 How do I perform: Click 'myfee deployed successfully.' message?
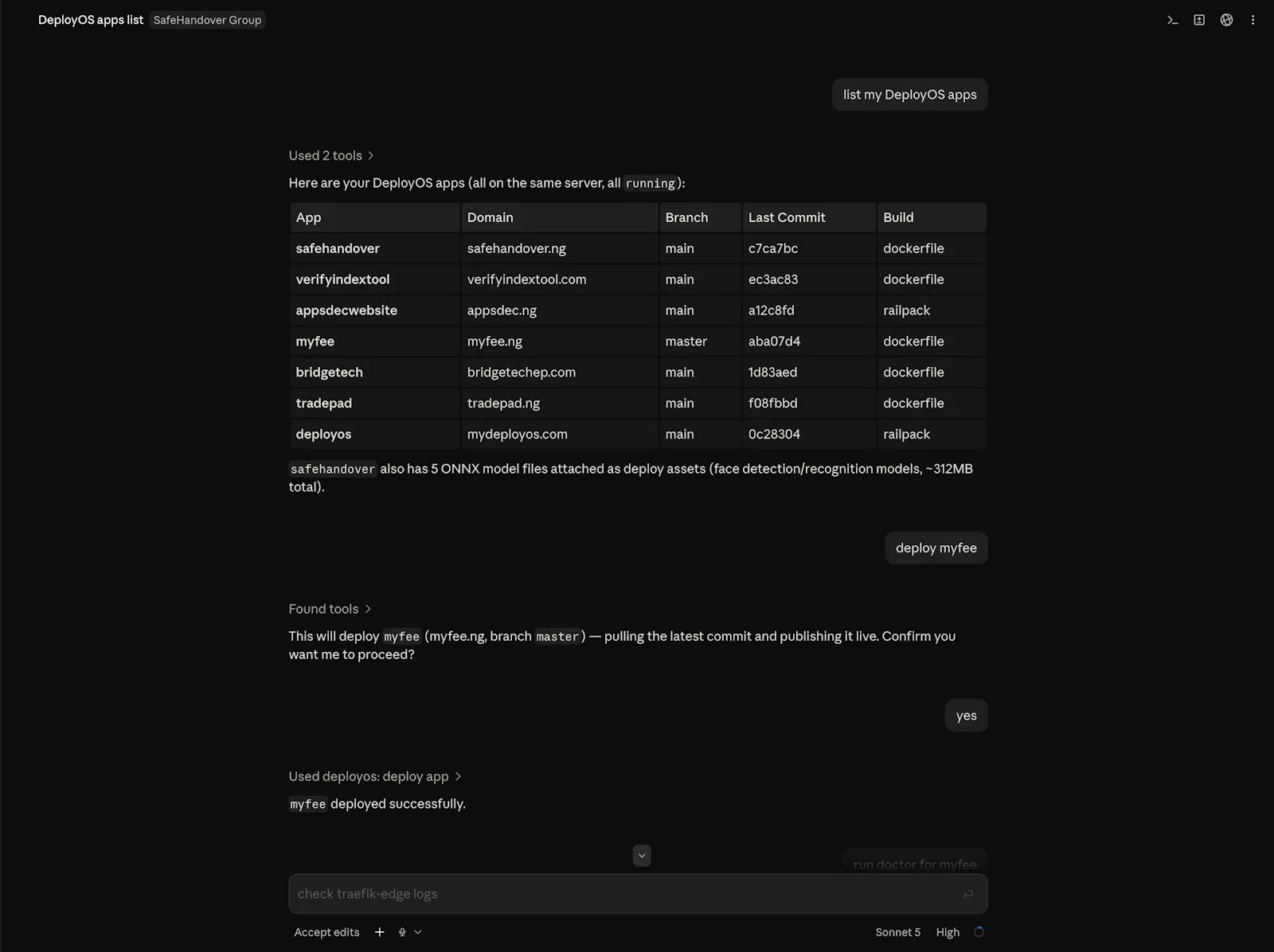(377, 804)
